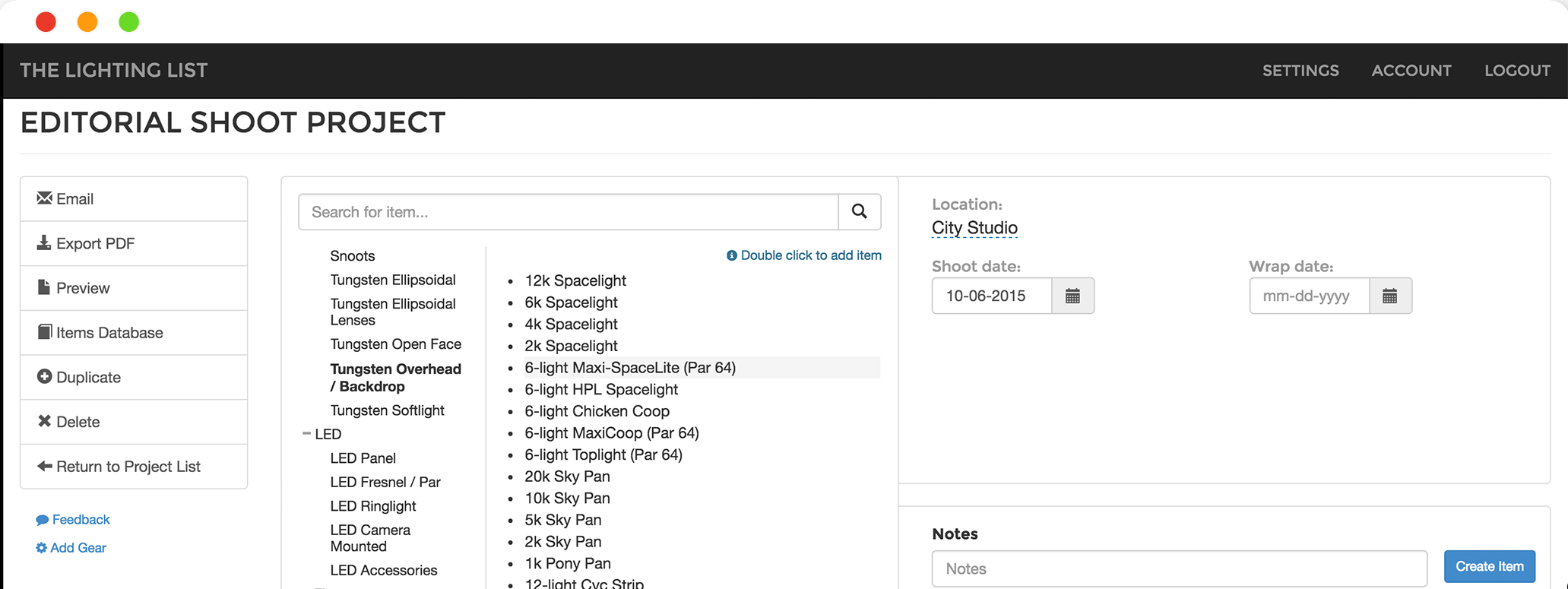Click the Wrap date field
Image resolution: width=1568 pixels, height=589 pixels.
coord(1310,296)
